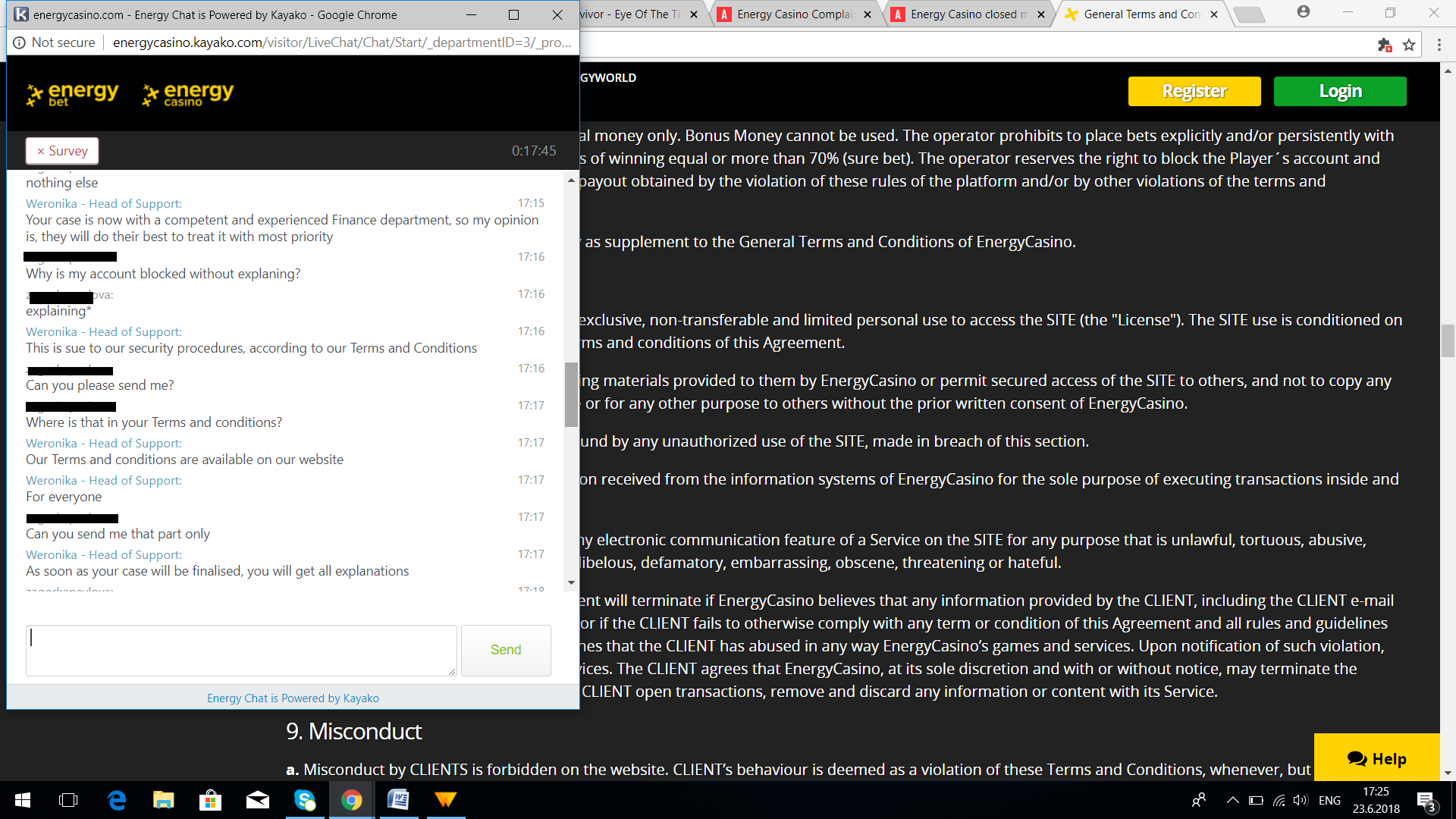Click the Energy Bet logo in chat window
The height and width of the screenshot is (819, 1456).
tap(73, 94)
